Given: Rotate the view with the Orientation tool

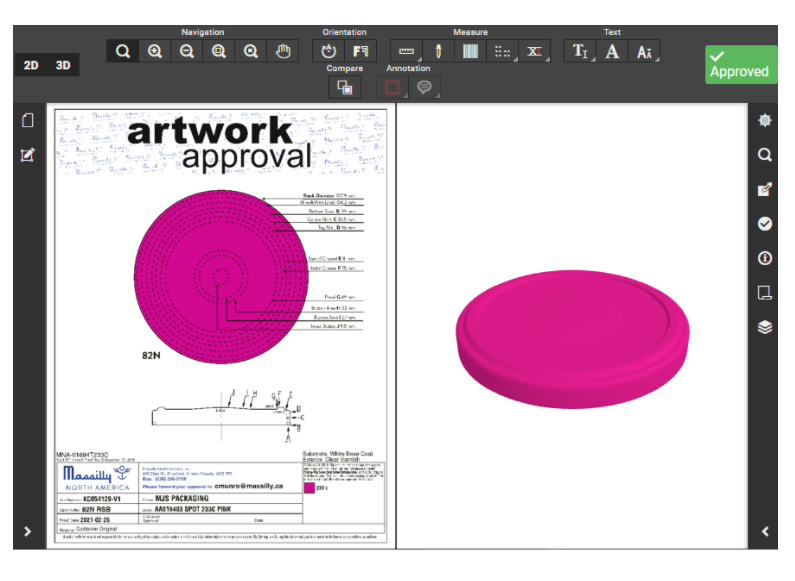Looking at the screenshot, I should point(329,52).
